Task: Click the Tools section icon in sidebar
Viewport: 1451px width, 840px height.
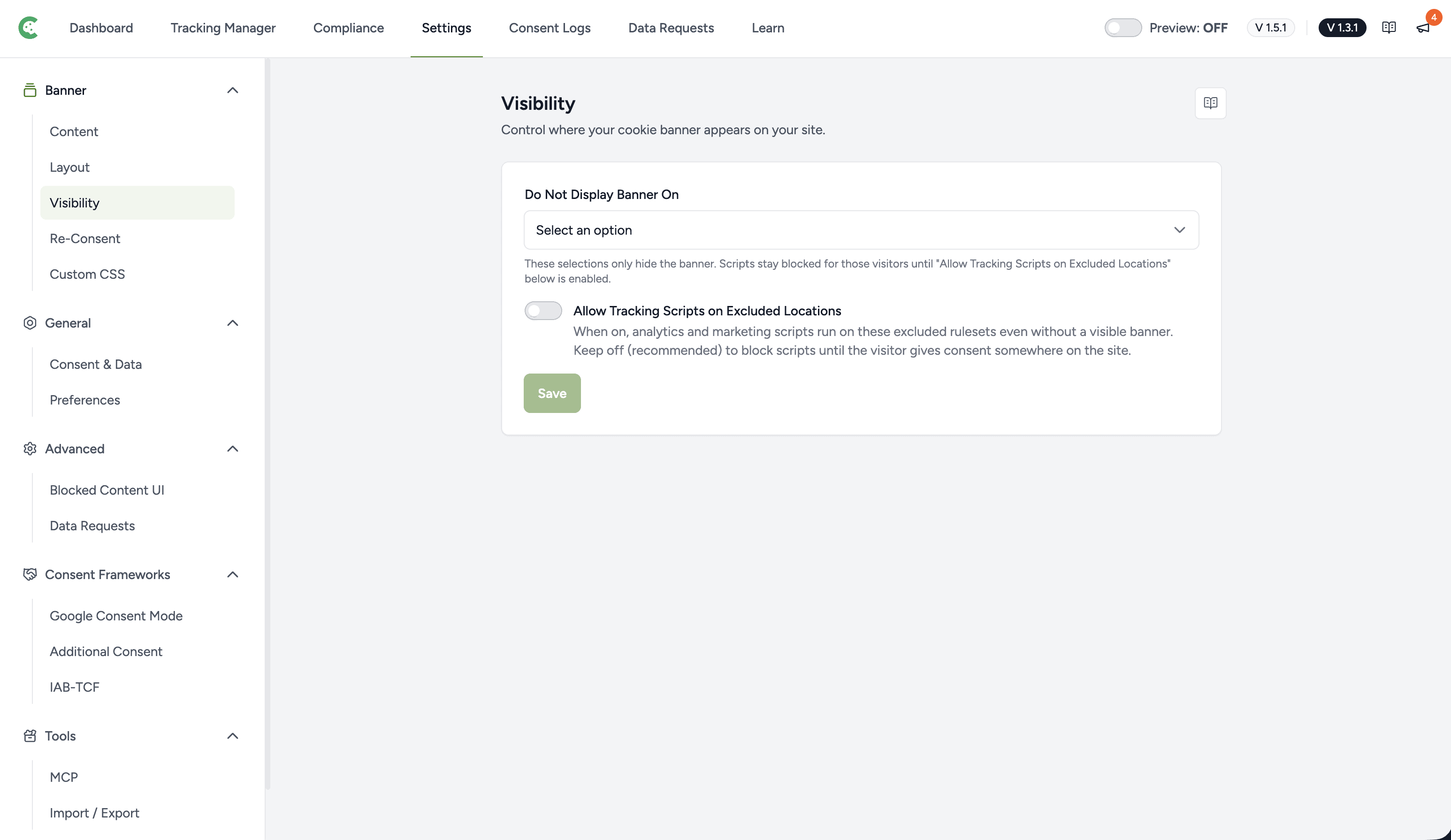Action: pyautogui.click(x=30, y=736)
